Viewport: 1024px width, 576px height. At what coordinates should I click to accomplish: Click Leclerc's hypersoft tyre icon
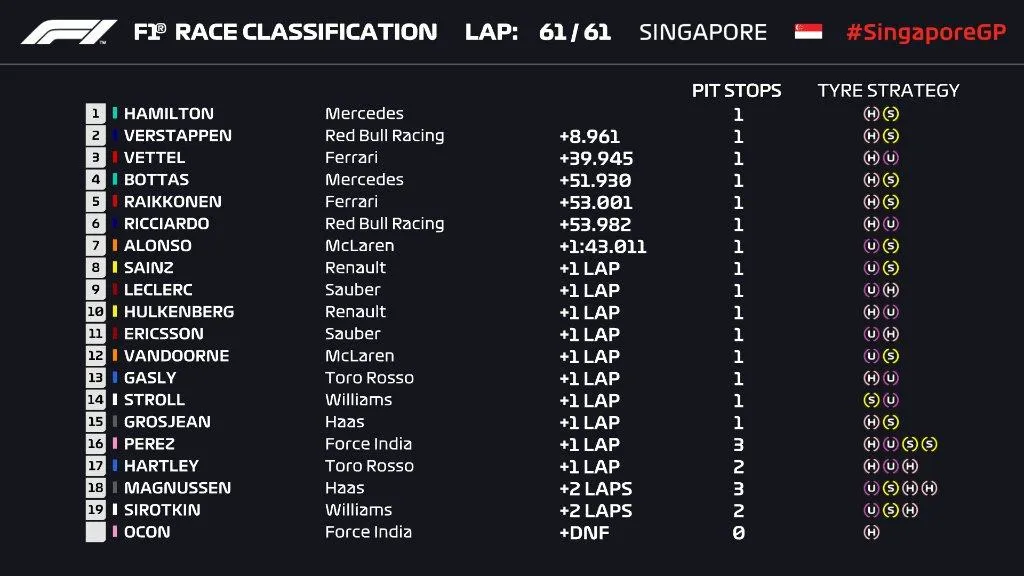890,290
